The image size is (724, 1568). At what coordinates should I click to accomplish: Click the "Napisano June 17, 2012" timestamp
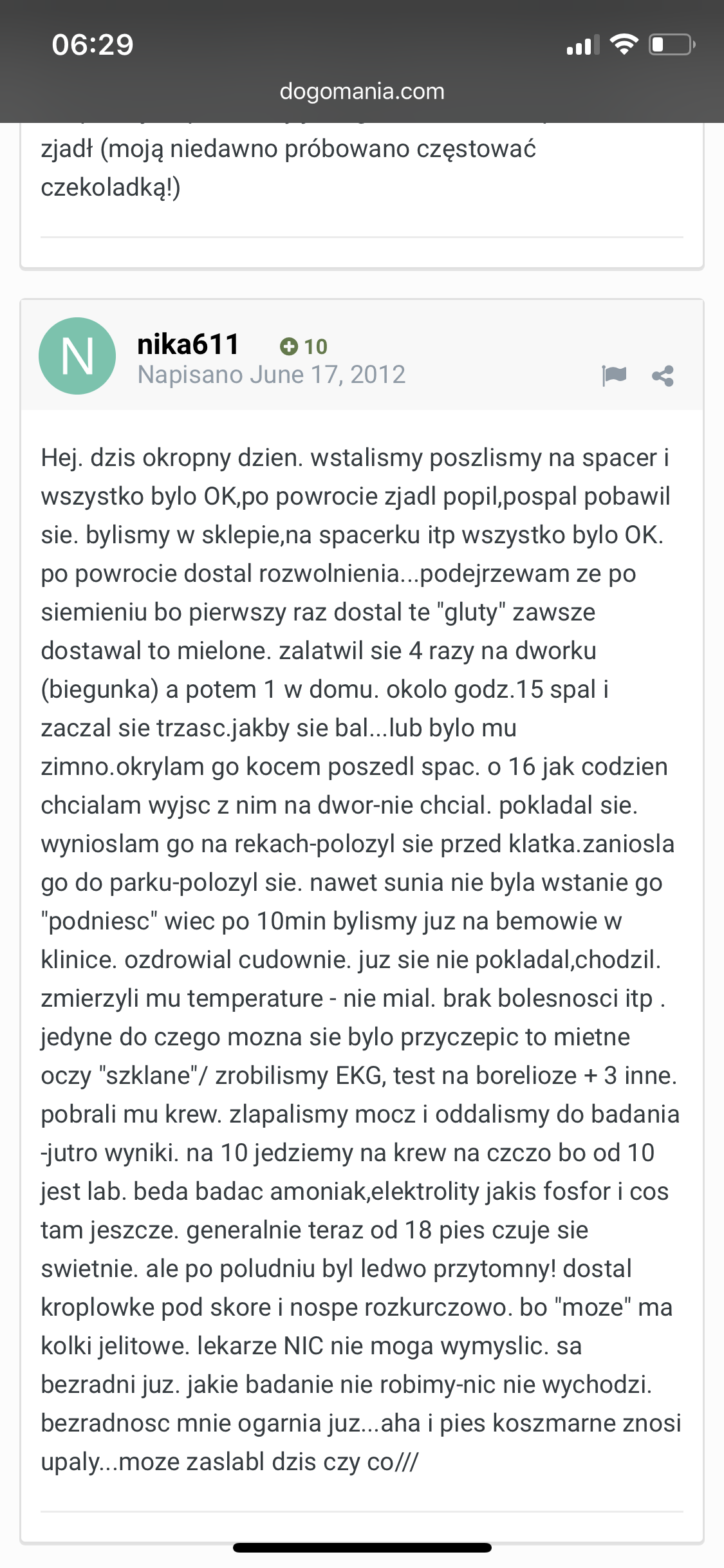point(272,375)
